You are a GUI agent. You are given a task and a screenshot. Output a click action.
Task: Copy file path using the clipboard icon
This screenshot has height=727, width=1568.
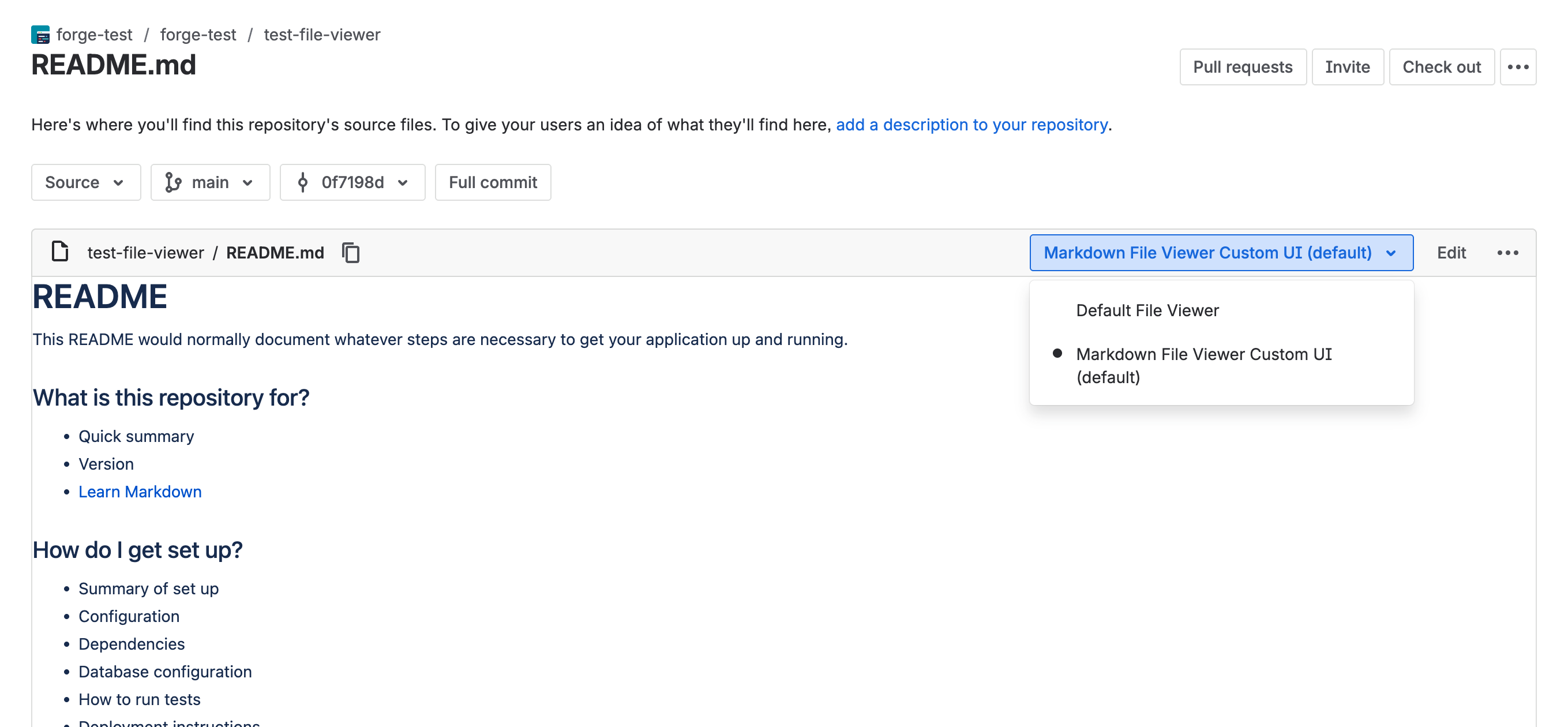tap(351, 253)
